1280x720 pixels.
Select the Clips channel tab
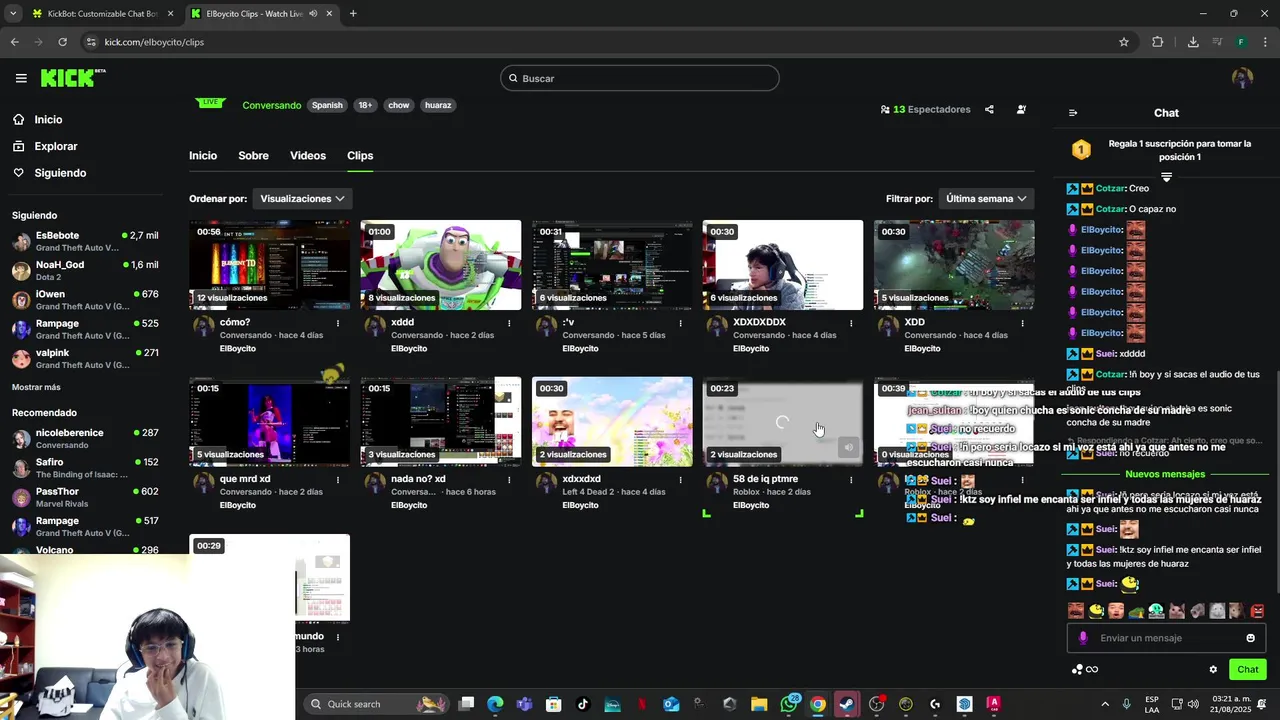(360, 156)
